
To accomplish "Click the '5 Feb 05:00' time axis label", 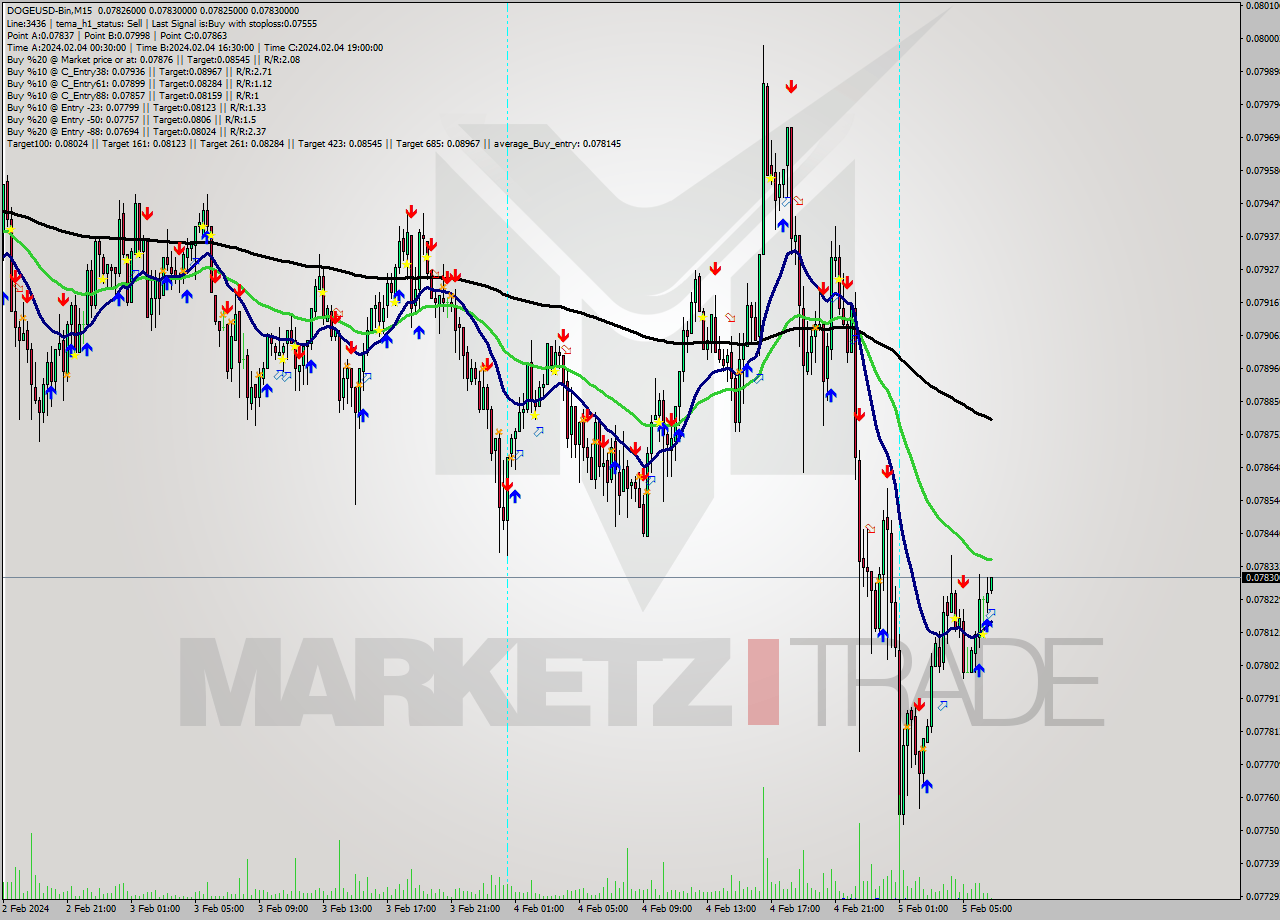I will point(986,909).
